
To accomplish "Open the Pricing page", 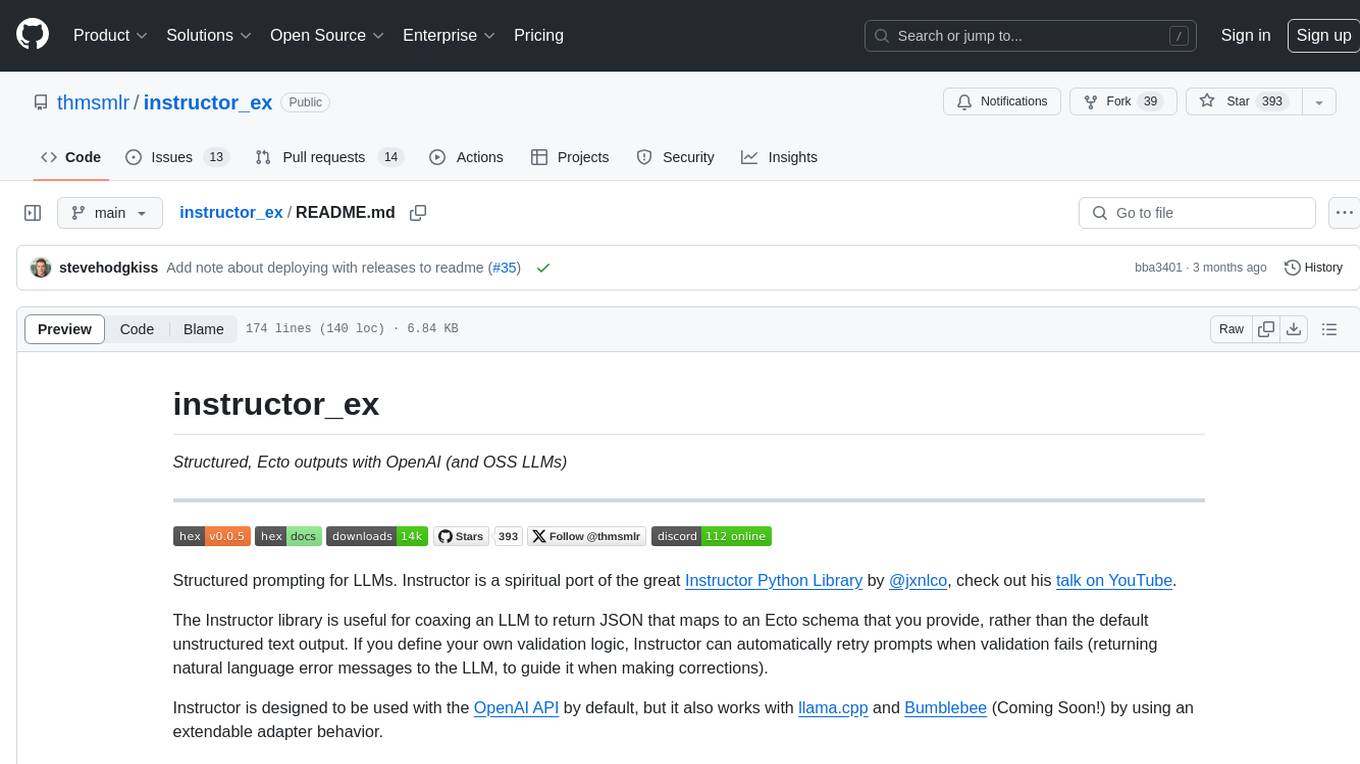I will 539,35.
